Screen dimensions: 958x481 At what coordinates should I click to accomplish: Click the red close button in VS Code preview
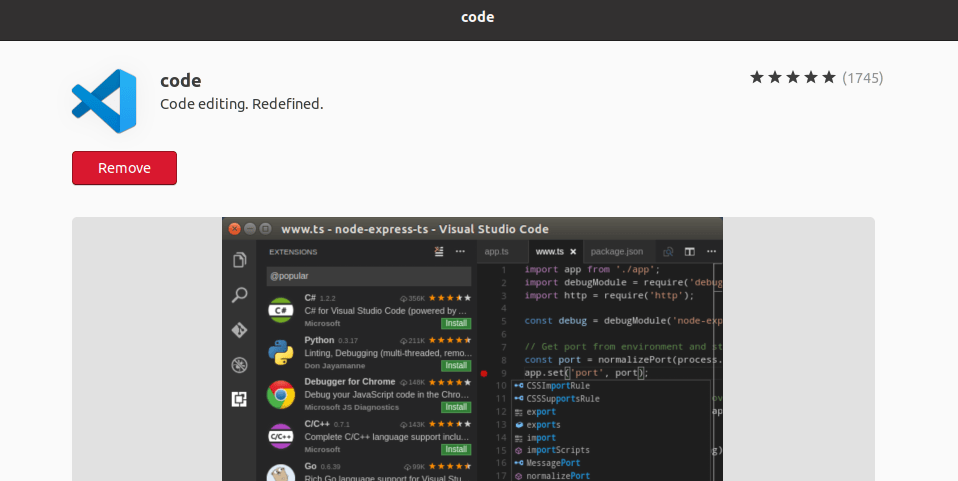click(235, 229)
